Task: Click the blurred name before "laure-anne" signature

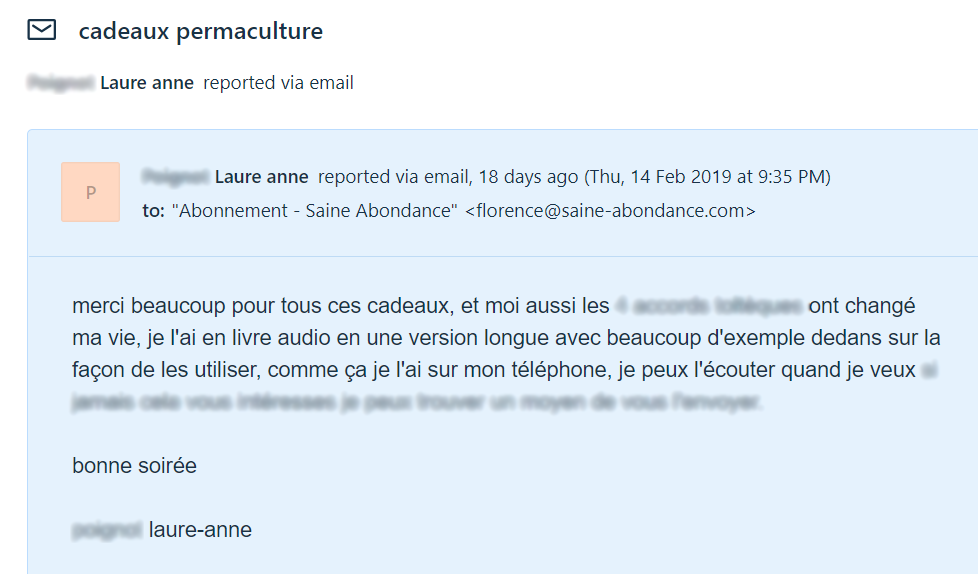Action: [x=107, y=530]
